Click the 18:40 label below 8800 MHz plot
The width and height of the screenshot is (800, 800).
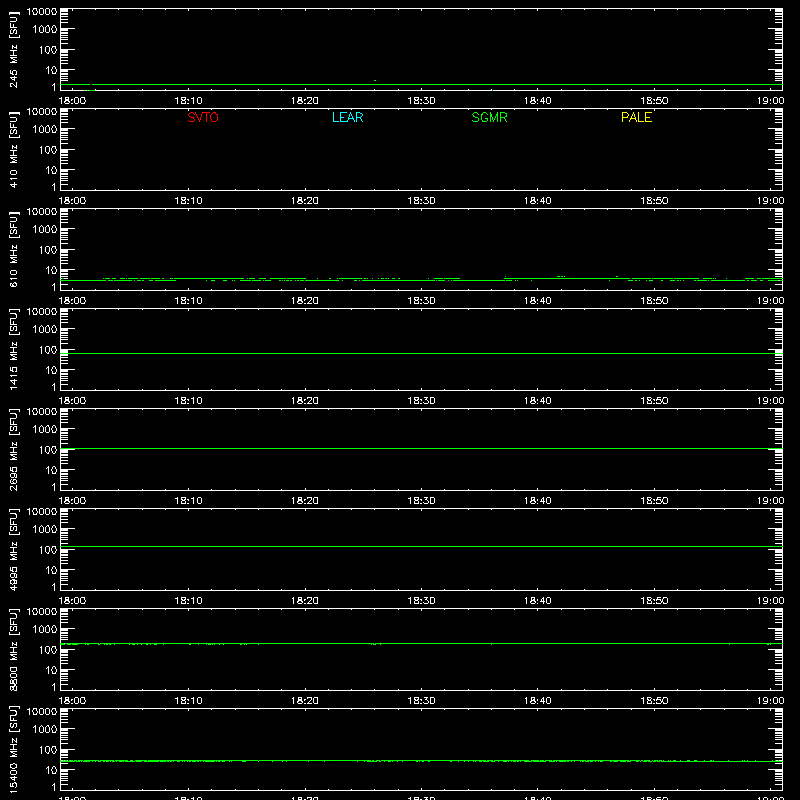[538, 701]
